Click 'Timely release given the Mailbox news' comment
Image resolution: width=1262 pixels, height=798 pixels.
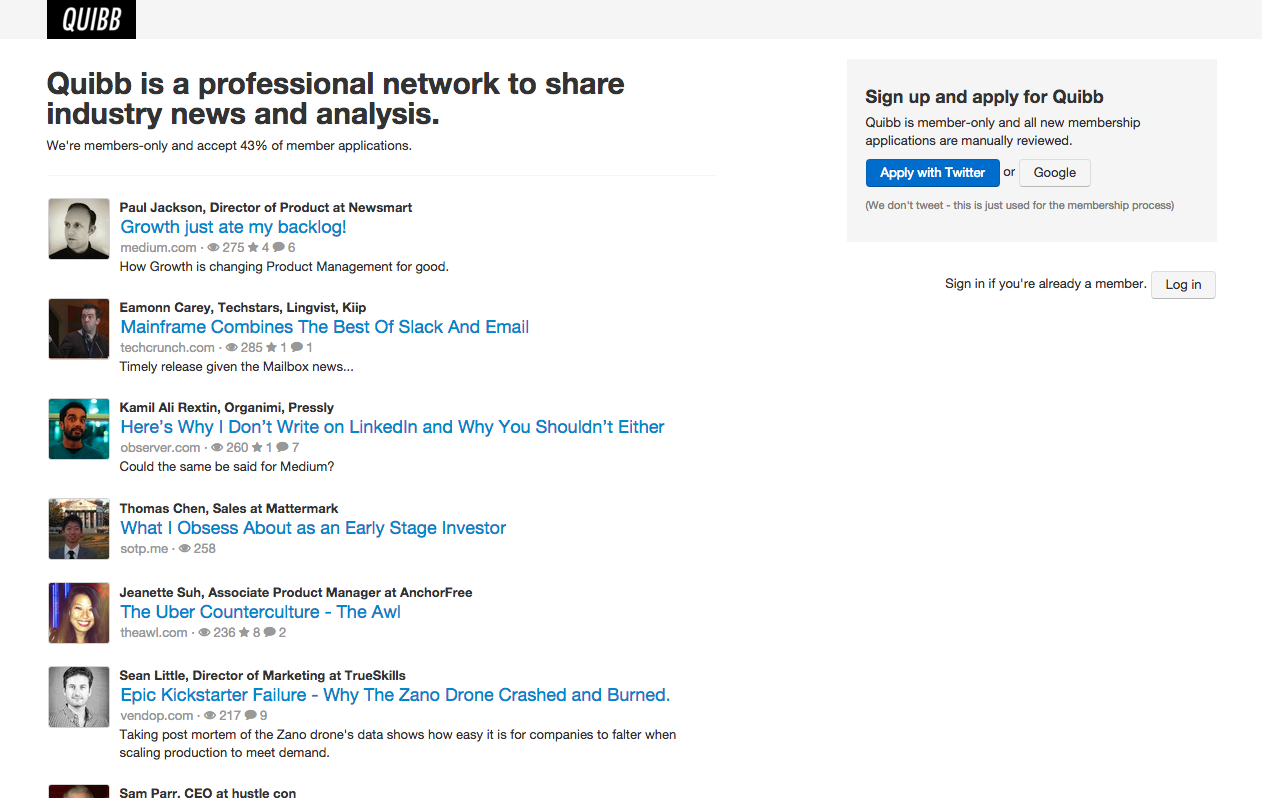(x=236, y=366)
